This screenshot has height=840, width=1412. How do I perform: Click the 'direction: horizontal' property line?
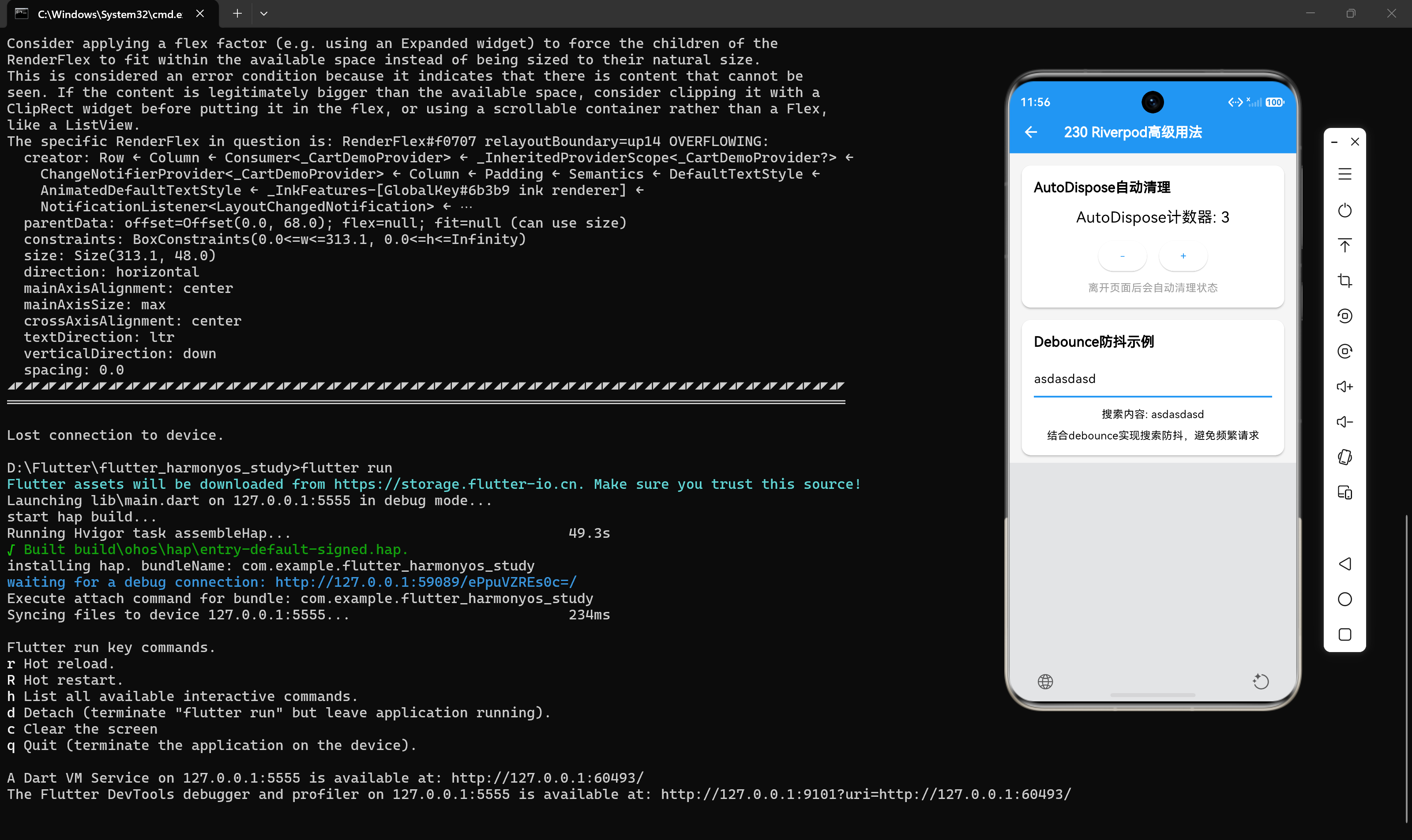tap(112, 272)
